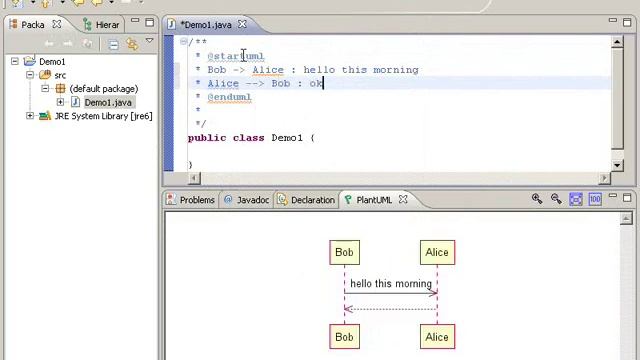
Task: Click editor vertical scrollbar up arrow
Action: click(617, 42)
